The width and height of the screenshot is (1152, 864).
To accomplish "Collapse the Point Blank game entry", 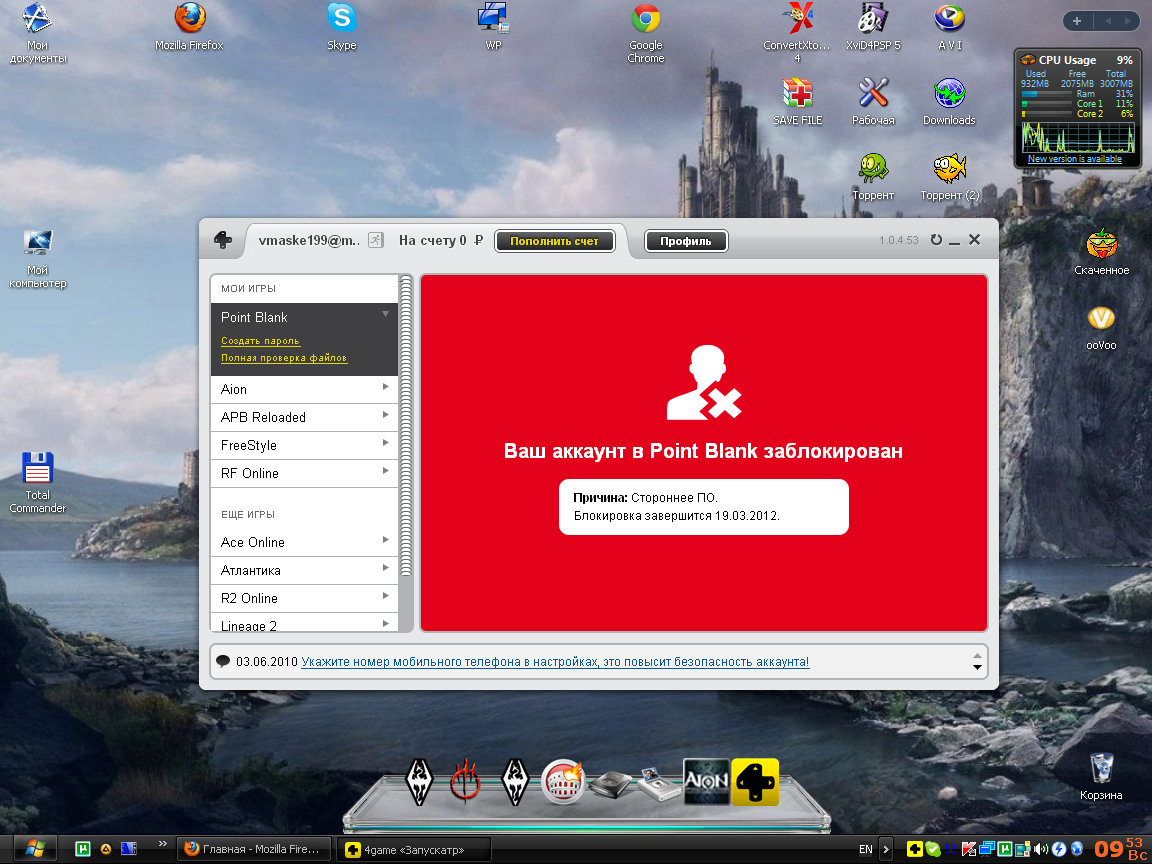I will [x=385, y=314].
